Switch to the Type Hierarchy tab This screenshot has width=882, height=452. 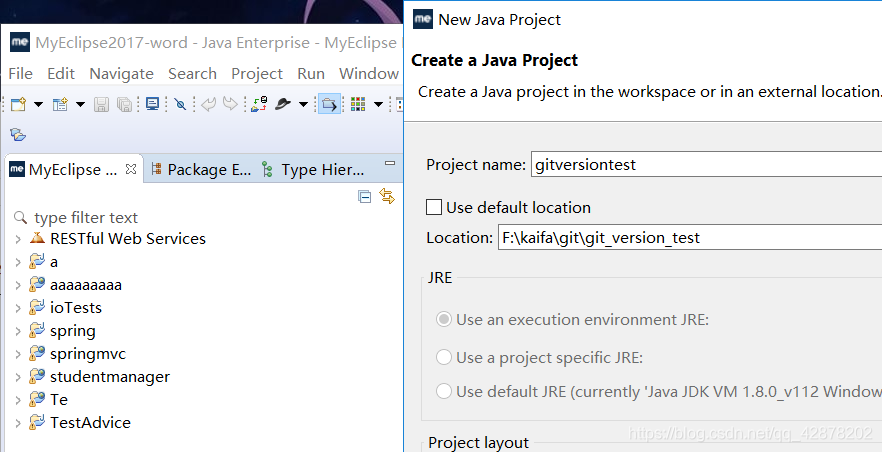(313, 169)
